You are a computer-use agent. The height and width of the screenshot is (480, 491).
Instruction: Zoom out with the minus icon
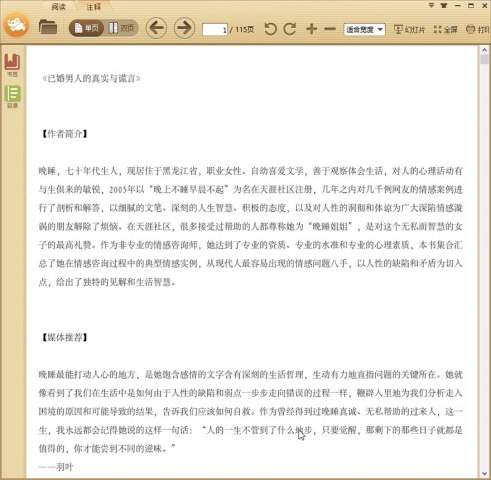pyautogui.click(x=330, y=29)
